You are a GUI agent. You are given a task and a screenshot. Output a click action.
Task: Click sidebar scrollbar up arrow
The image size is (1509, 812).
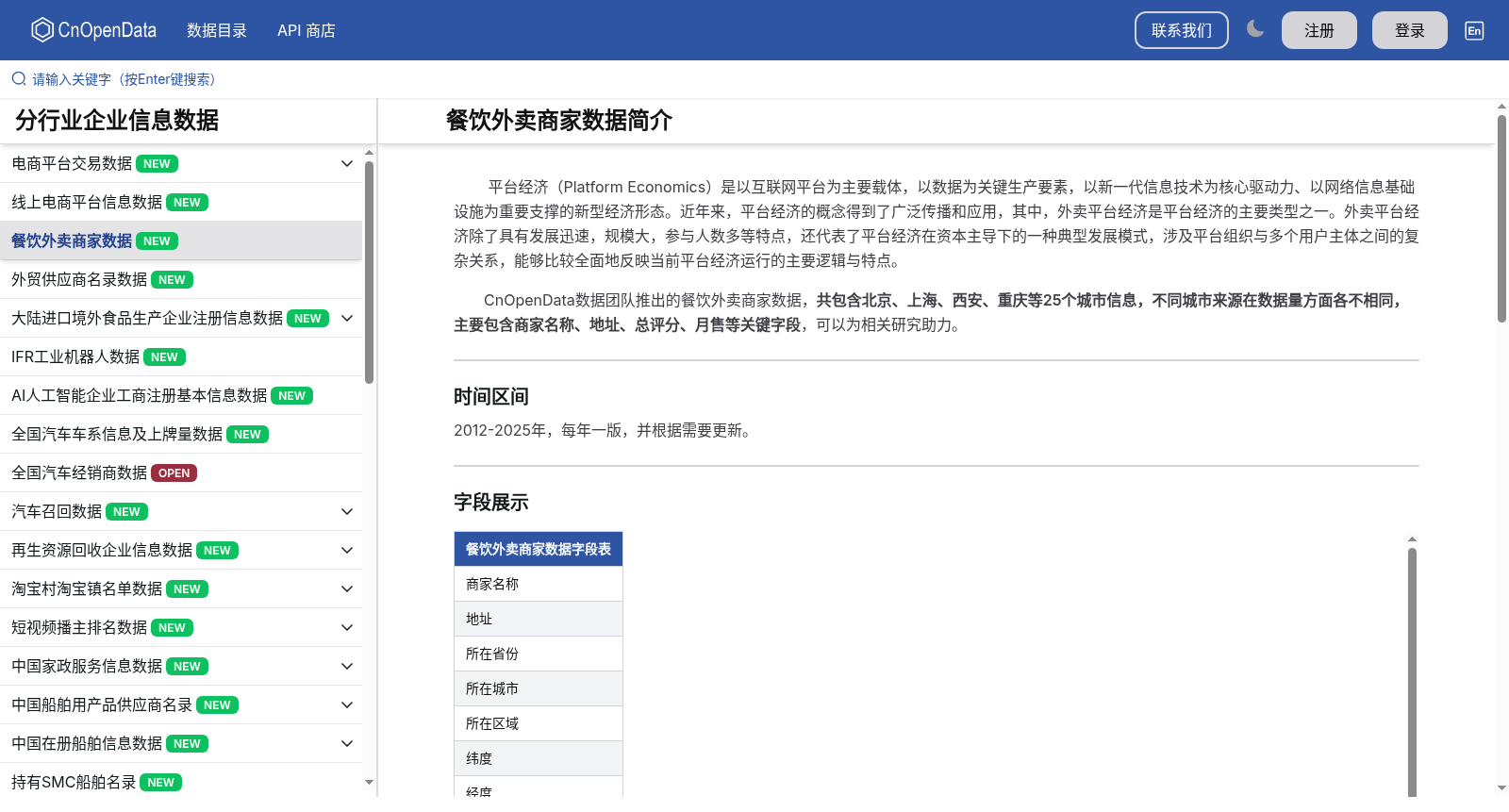click(369, 152)
